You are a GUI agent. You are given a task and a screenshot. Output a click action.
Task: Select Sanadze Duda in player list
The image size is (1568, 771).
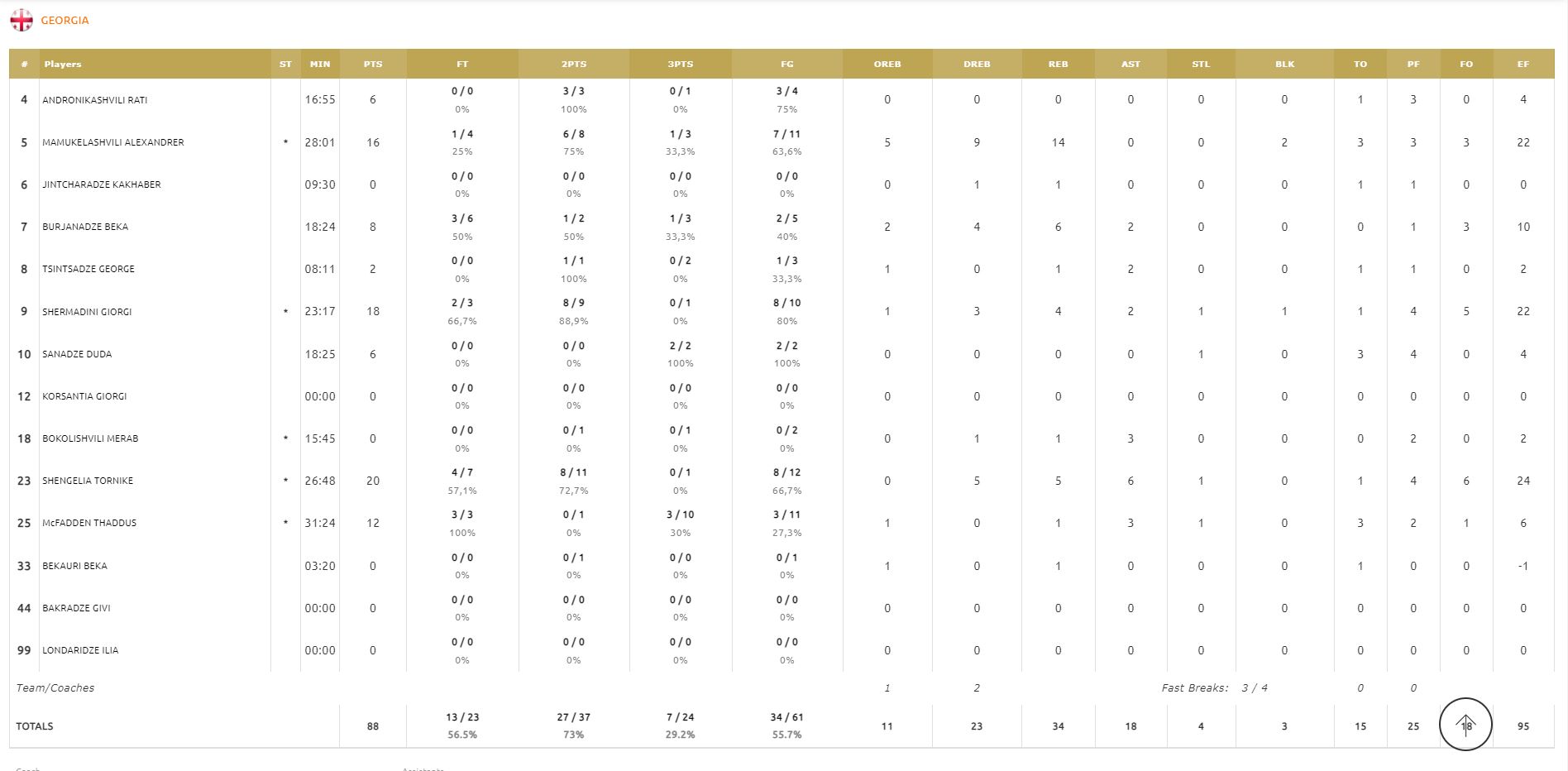point(77,354)
